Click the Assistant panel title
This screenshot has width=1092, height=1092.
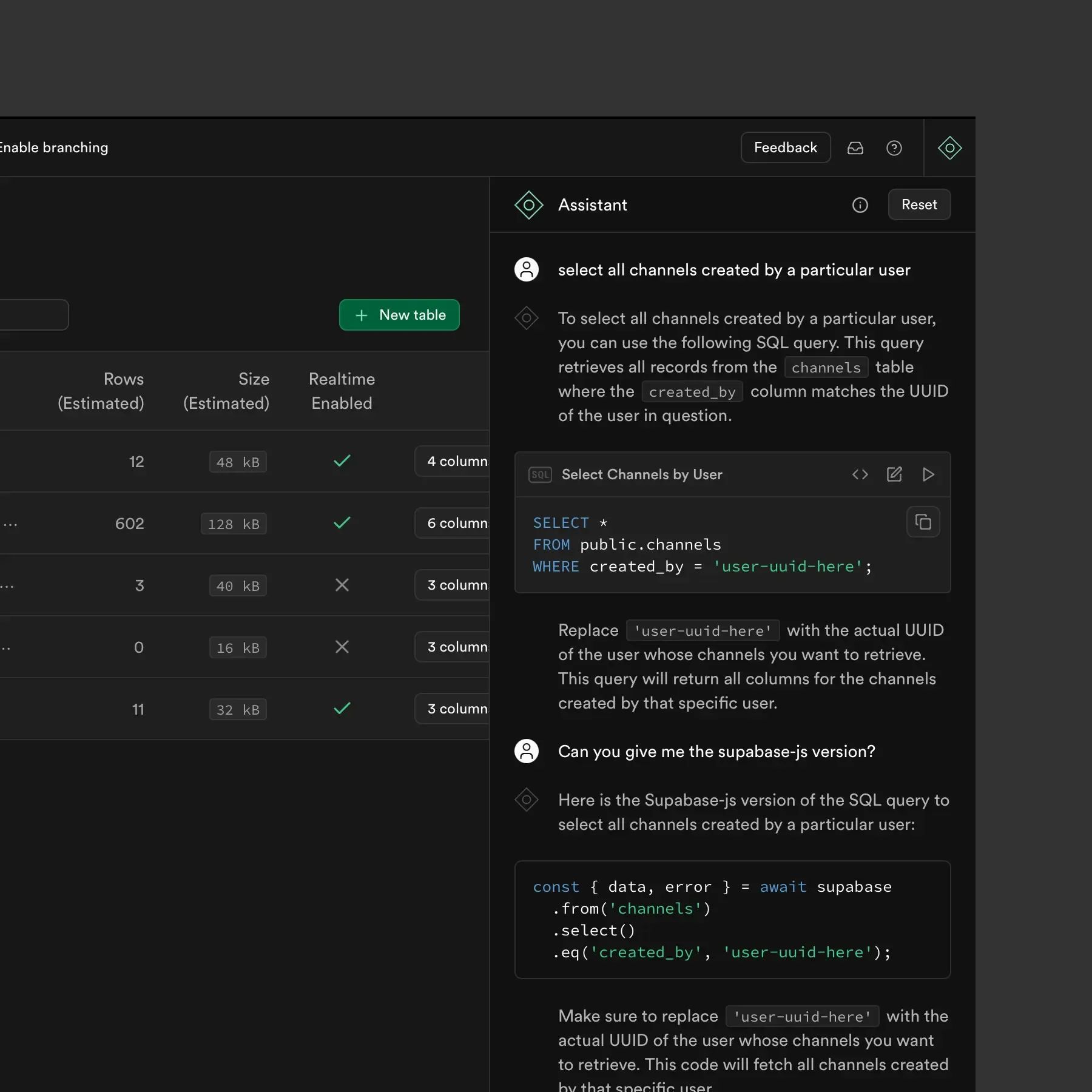[593, 205]
